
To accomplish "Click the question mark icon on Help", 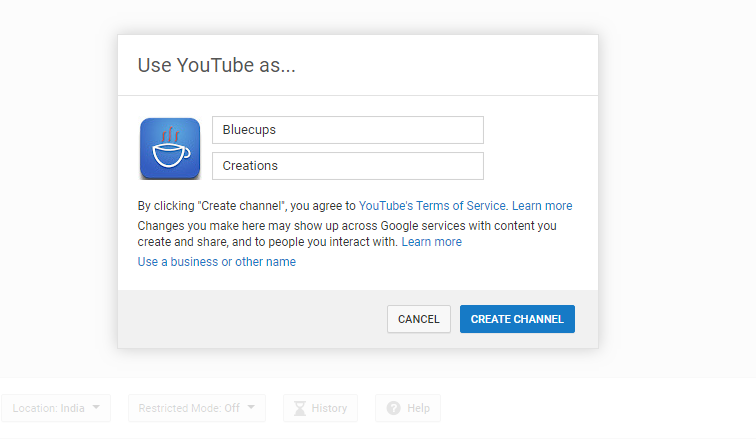I will (393, 408).
